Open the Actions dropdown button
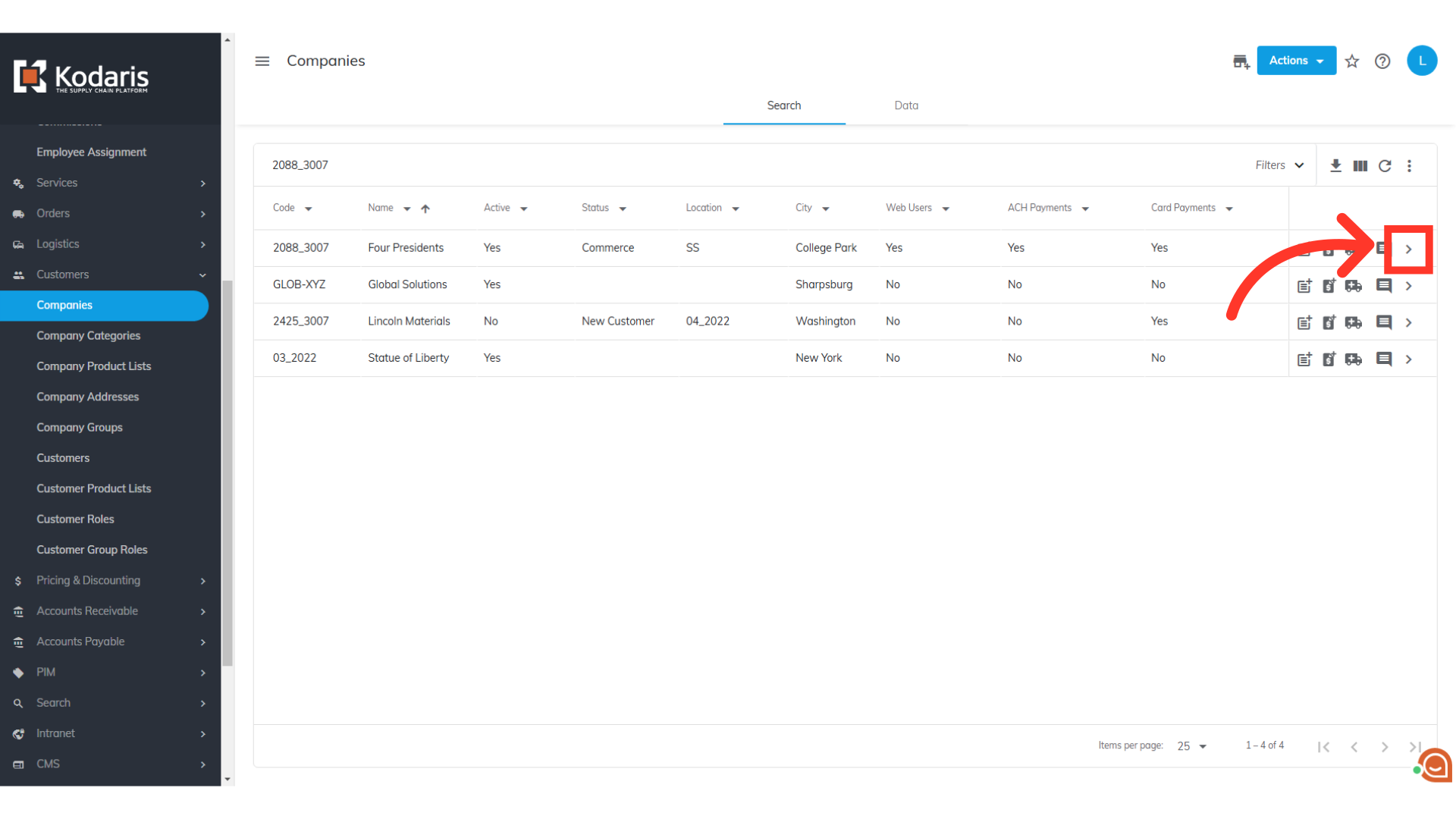 [x=1296, y=61]
